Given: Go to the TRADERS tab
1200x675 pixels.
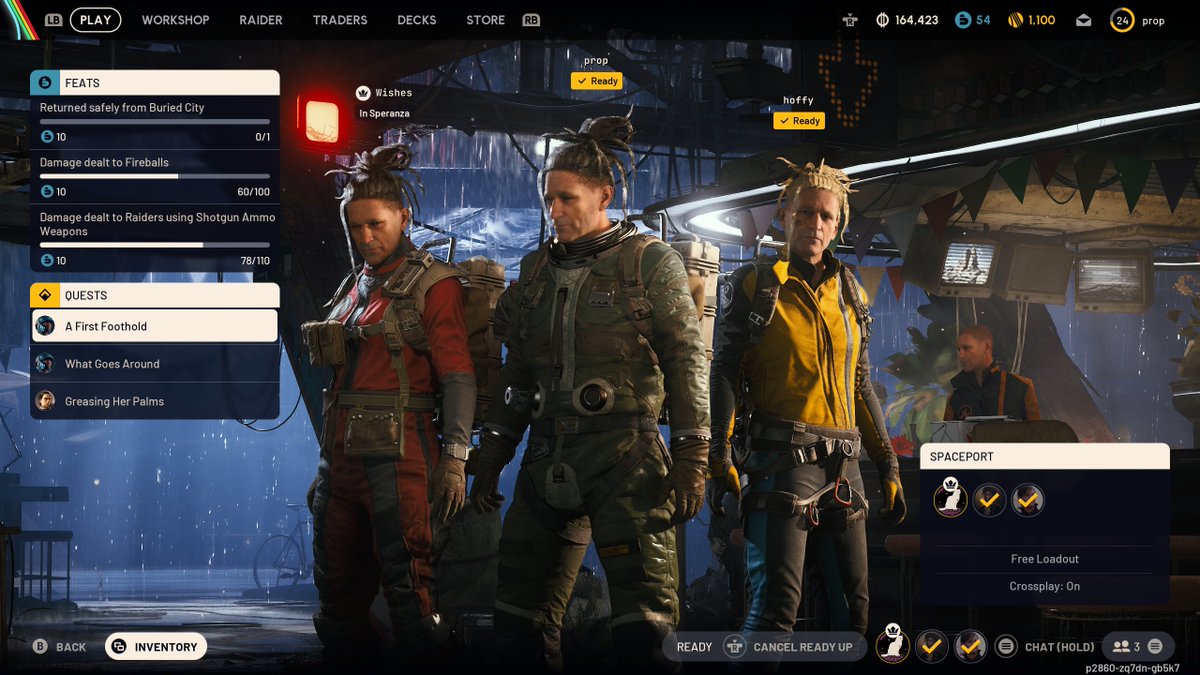Looking at the screenshot, I should (340, 20).
